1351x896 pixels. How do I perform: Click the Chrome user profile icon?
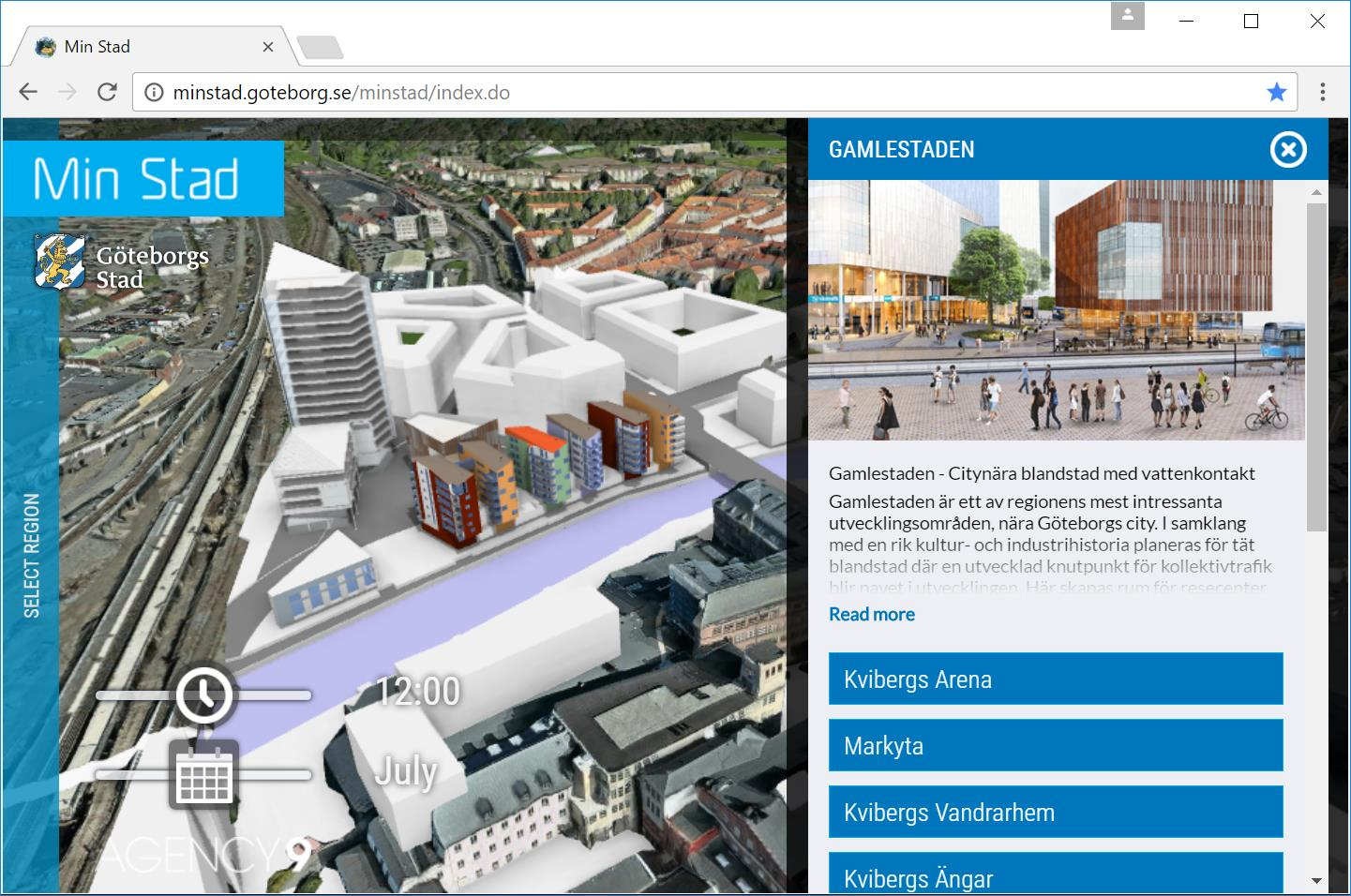point(1128,16)
